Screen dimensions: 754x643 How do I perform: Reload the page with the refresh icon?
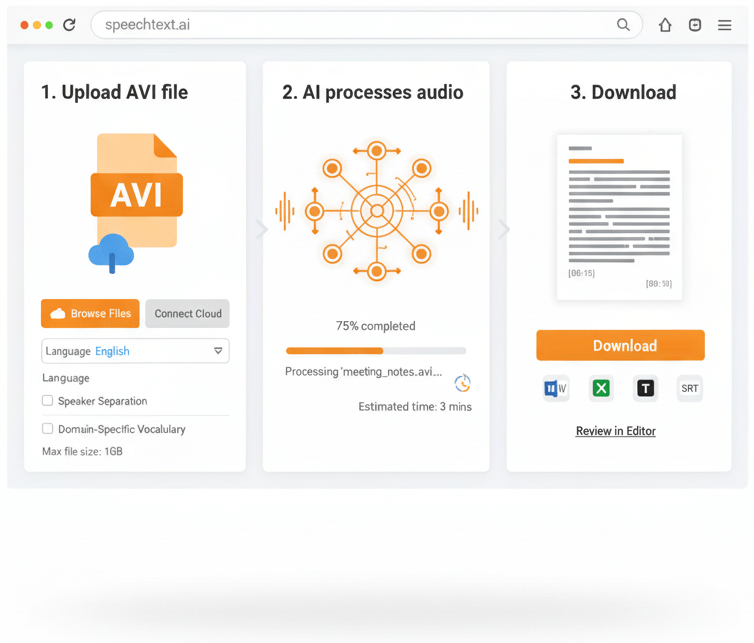(69, 25)
